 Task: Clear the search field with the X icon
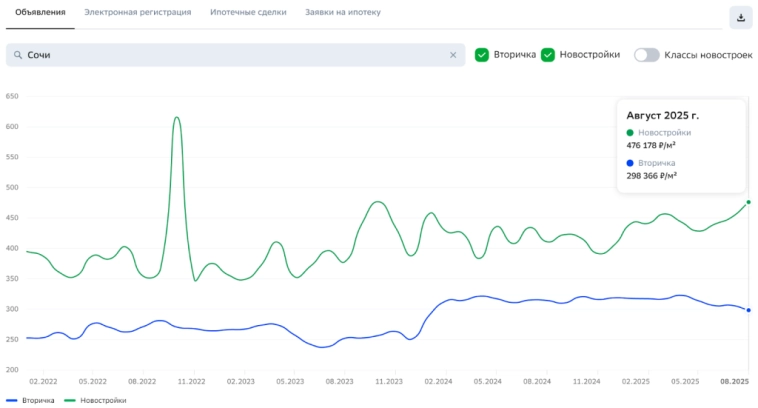(x=452, y=55)
